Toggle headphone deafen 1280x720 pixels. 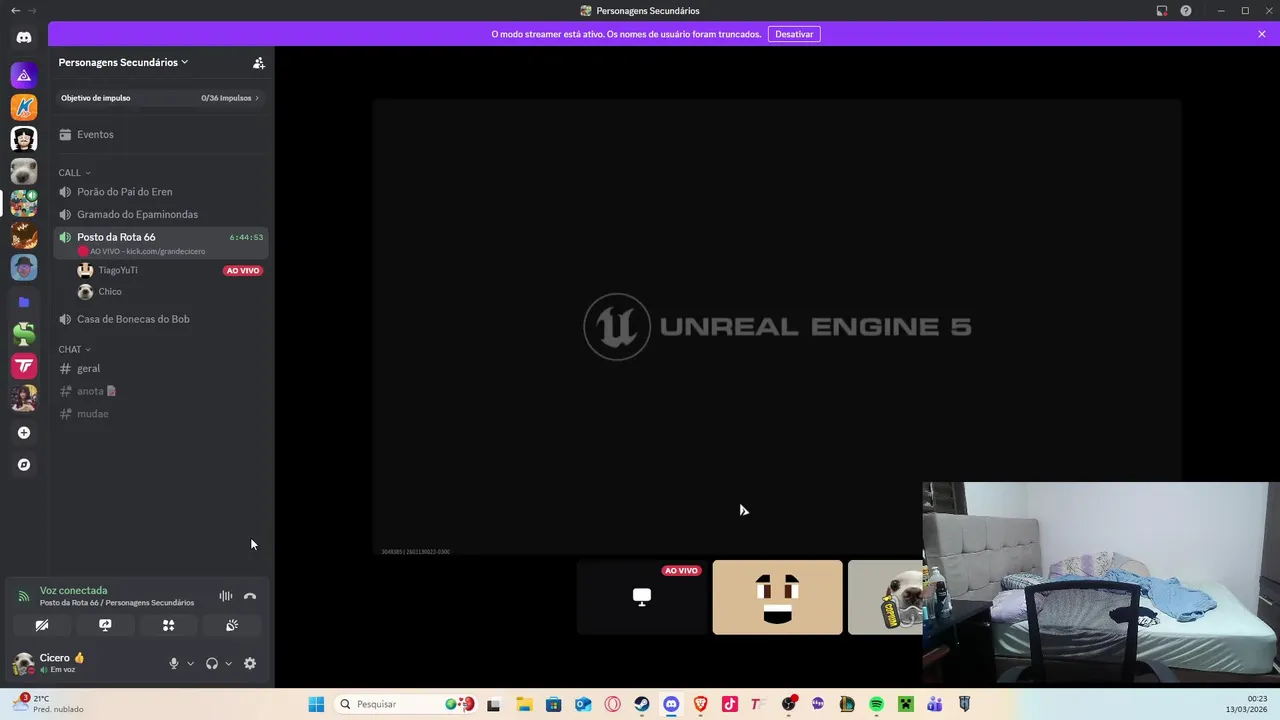pyautogui.click(x=212, y=663)
